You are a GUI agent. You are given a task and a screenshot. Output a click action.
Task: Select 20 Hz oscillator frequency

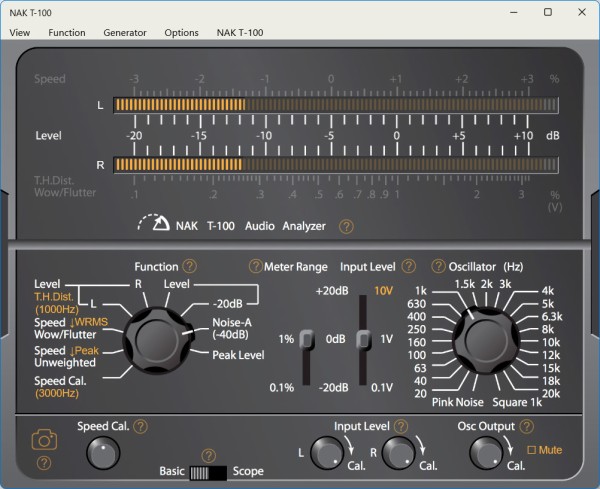(421, 393)
